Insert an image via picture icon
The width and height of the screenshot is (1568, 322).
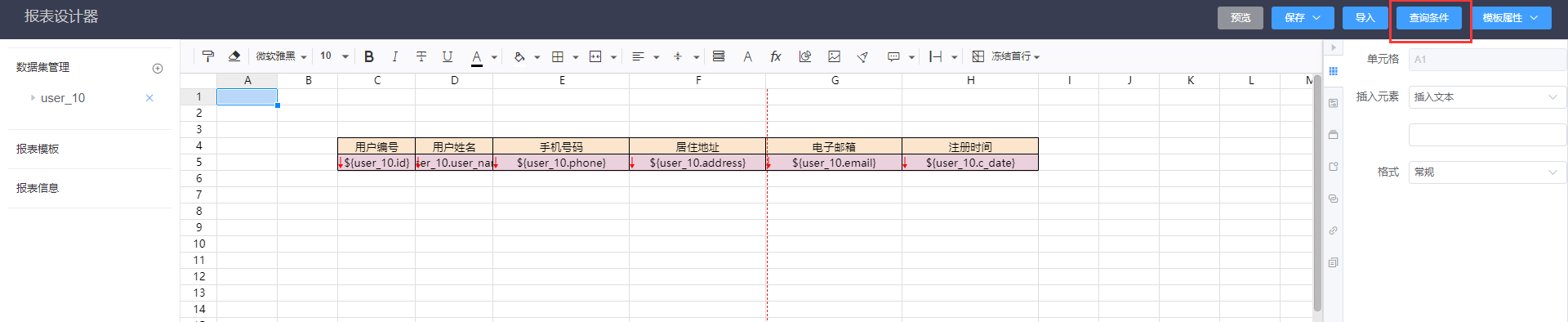pyautogui.click(x=834, y=56)
